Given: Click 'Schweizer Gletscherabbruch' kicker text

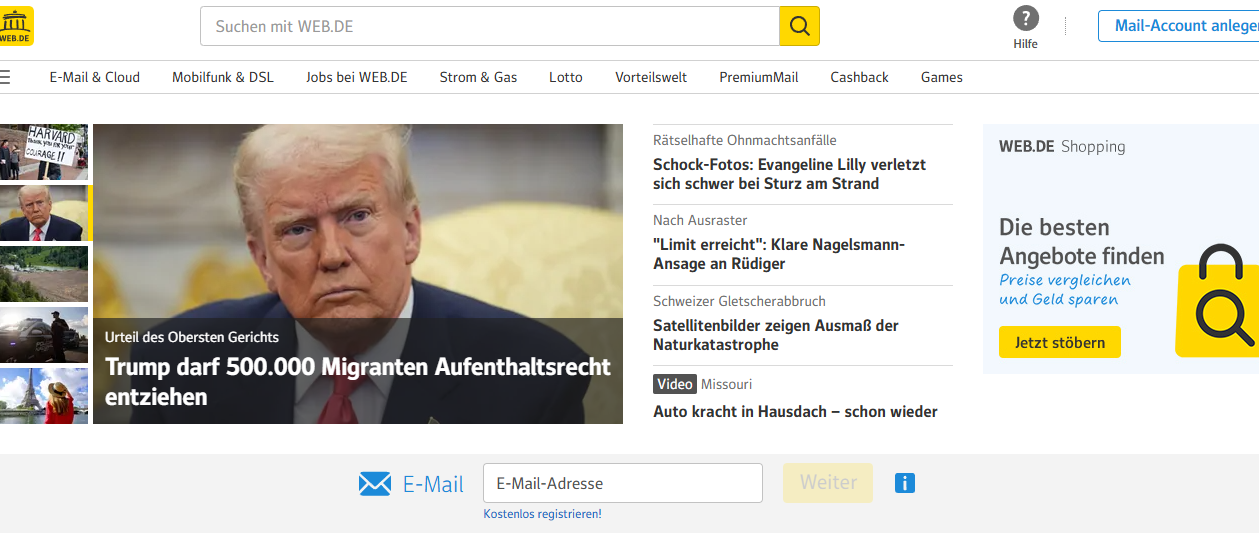Looking at the screenshot, I should 739,301.
